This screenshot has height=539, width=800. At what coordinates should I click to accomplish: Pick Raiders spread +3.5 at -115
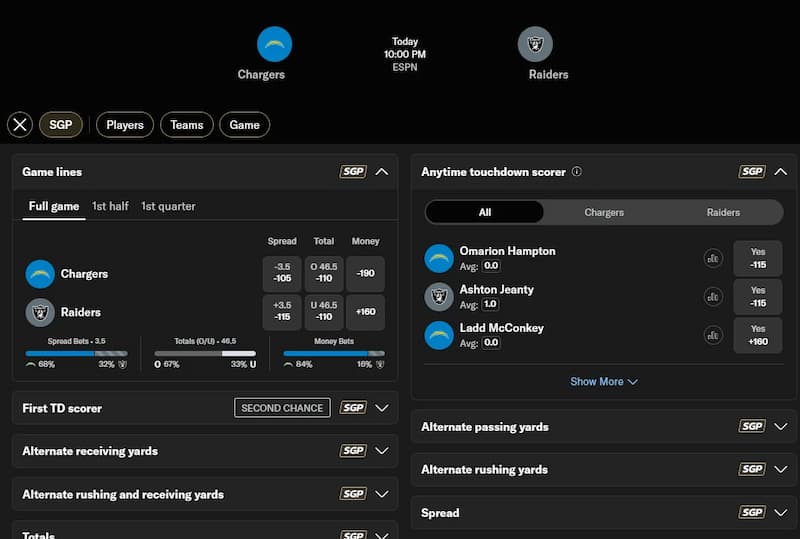click(x=282, y=311)
